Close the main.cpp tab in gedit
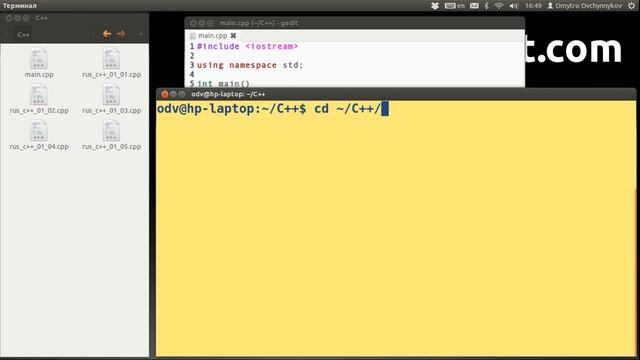Image resolution: width=640 pixels, height=360 pixels. [x=233, y=36]
